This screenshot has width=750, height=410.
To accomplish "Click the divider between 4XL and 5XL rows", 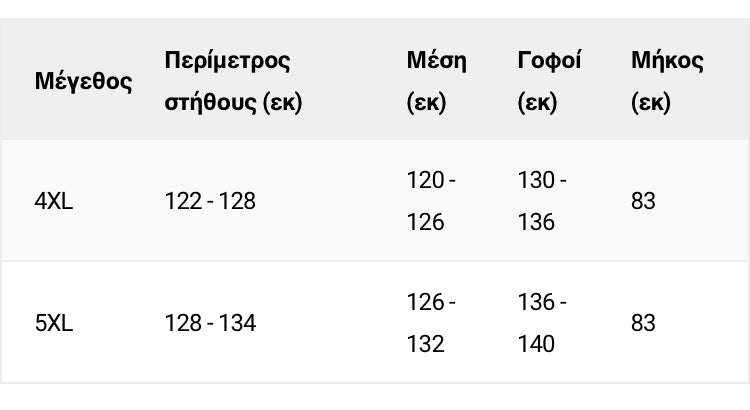I will pos(375,262).
